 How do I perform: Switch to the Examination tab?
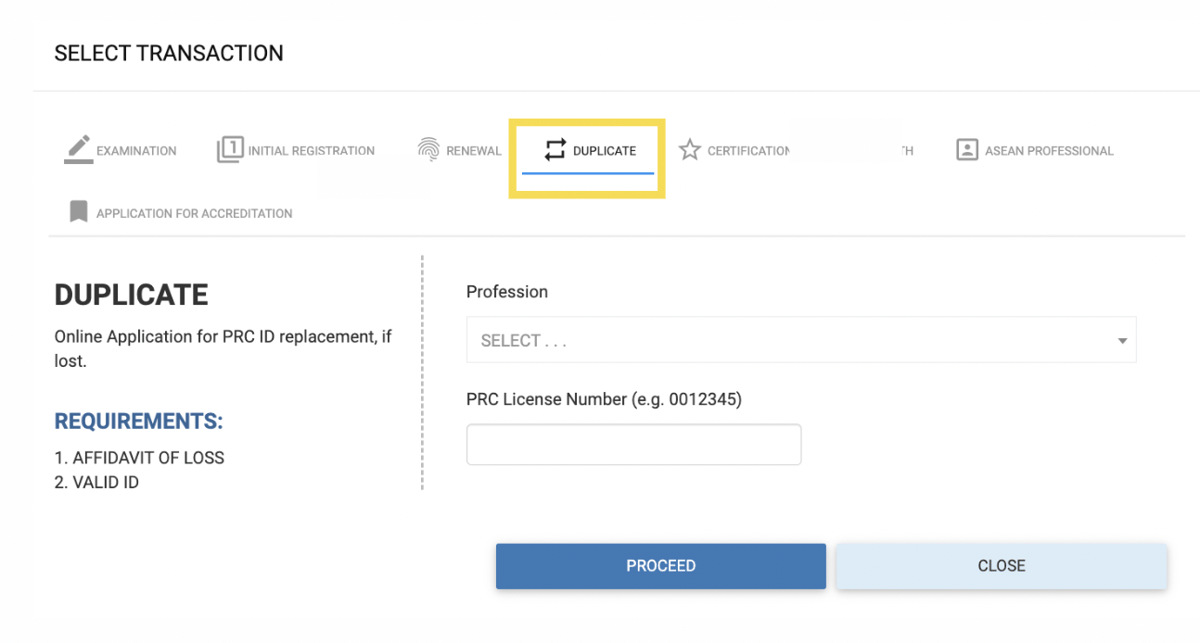pos(120,150)
